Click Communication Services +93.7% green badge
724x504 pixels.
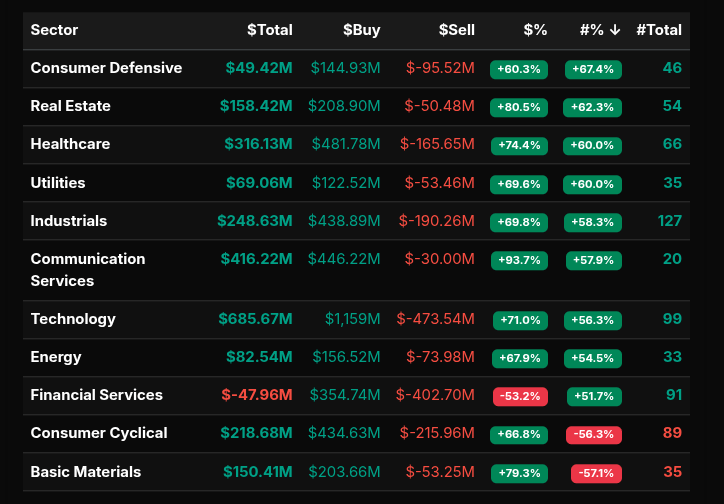pos(519,260)
